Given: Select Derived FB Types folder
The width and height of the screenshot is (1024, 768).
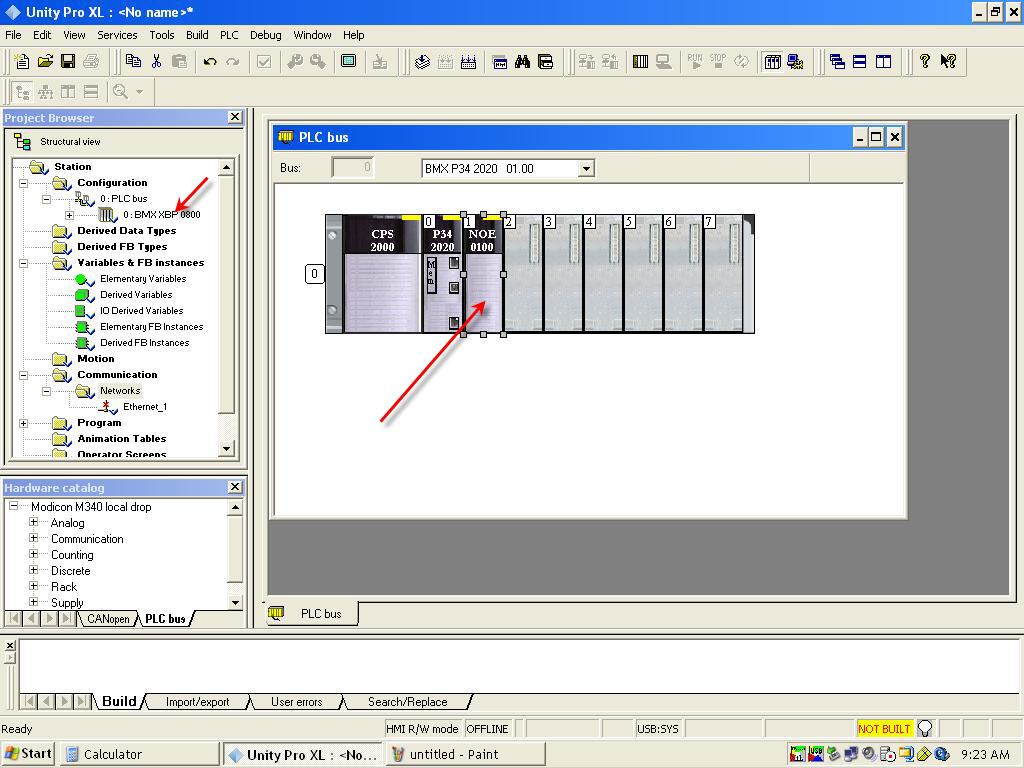Looking at the screenshot, I should point(122,247).
